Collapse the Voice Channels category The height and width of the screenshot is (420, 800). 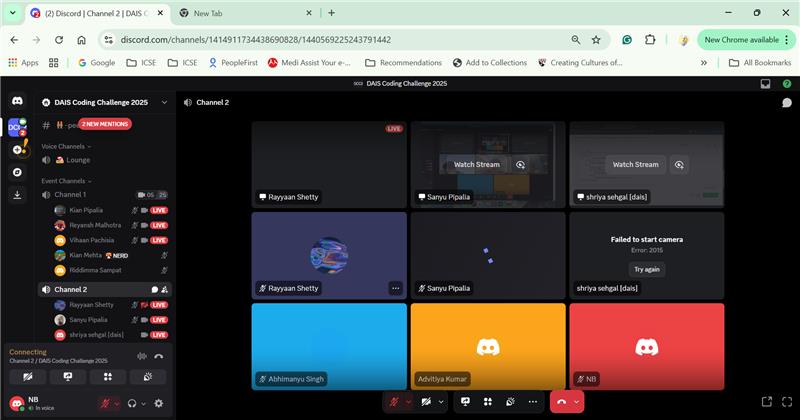pyautogui.click(x=66, y=146)
